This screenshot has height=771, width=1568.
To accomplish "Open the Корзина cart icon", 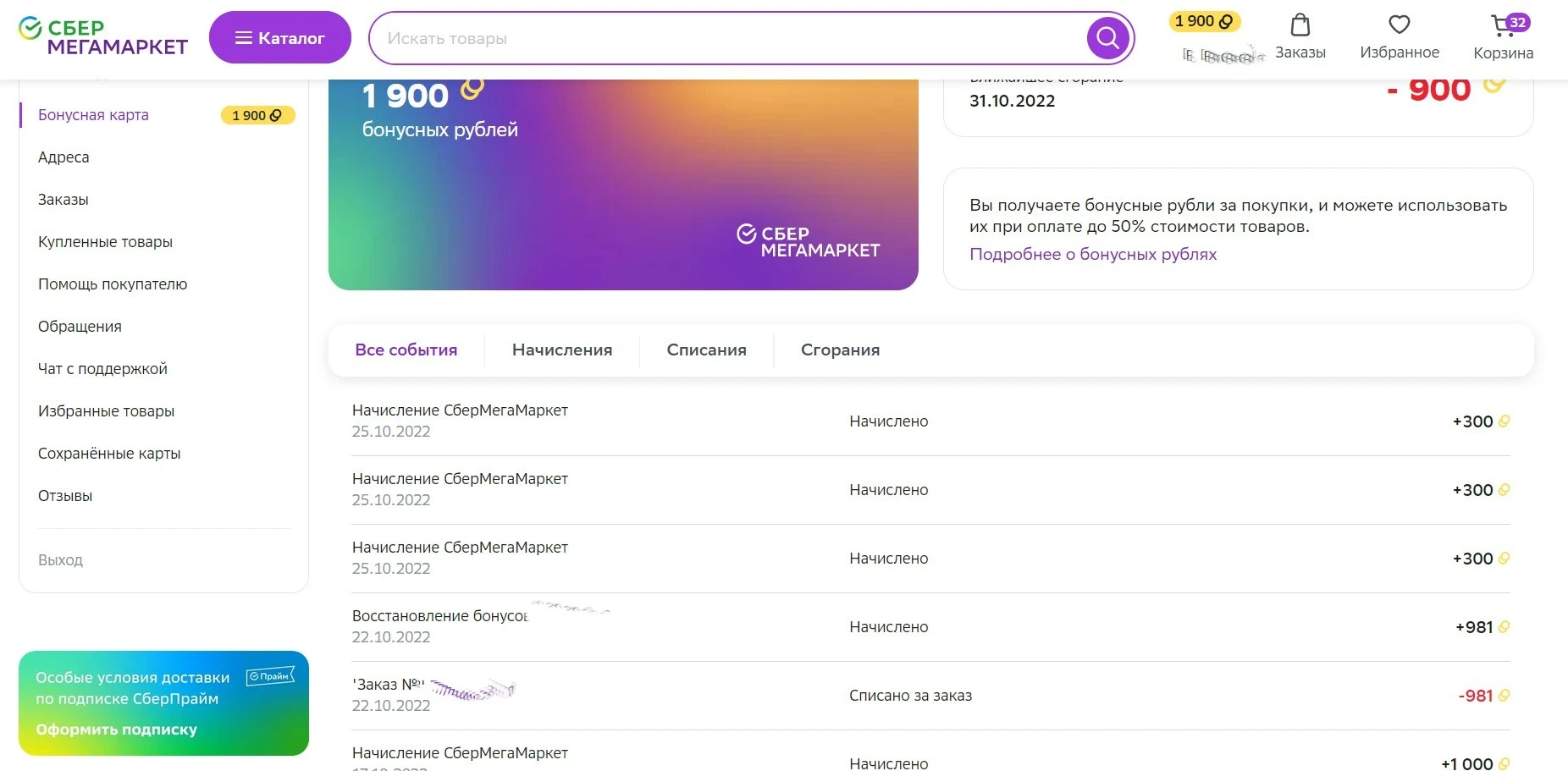I will coord(1503,26).
